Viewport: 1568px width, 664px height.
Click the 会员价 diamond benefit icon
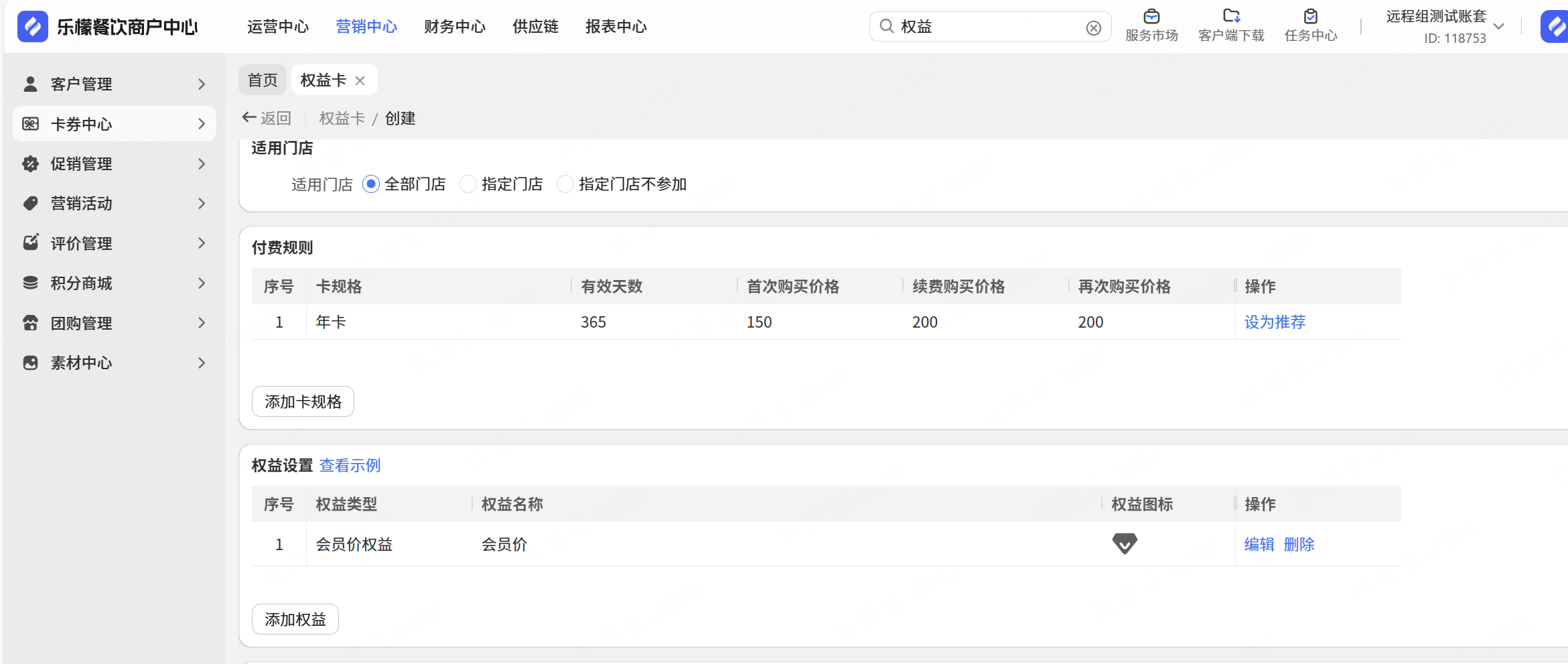click(x=1125, y=543)
